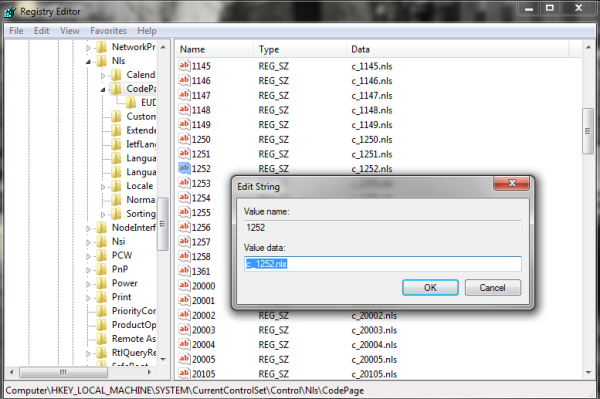
Task: Click the Type column header
Action: point(300,49)
